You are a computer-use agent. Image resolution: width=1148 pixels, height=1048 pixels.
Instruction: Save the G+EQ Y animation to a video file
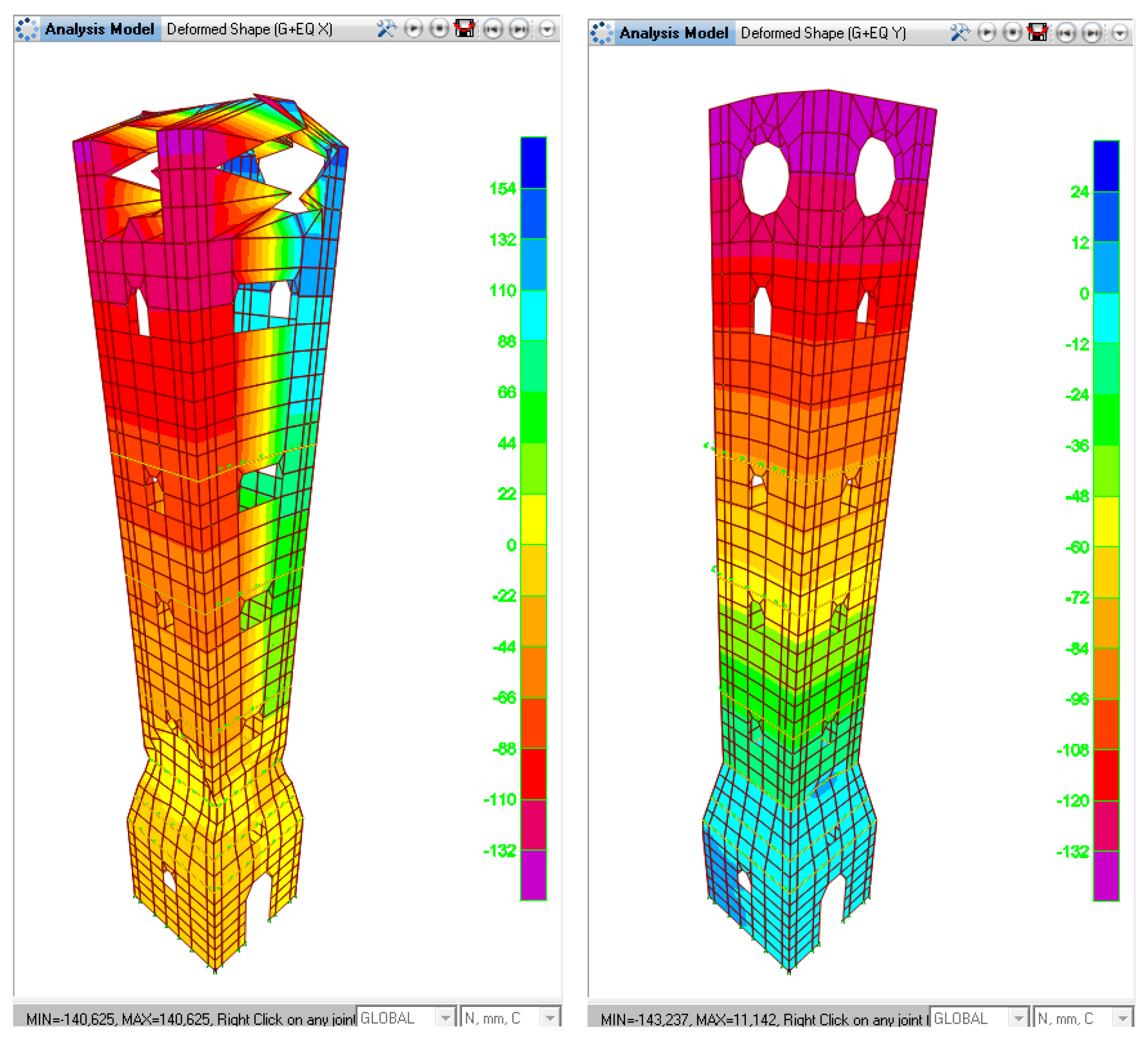click(1037, 33)
